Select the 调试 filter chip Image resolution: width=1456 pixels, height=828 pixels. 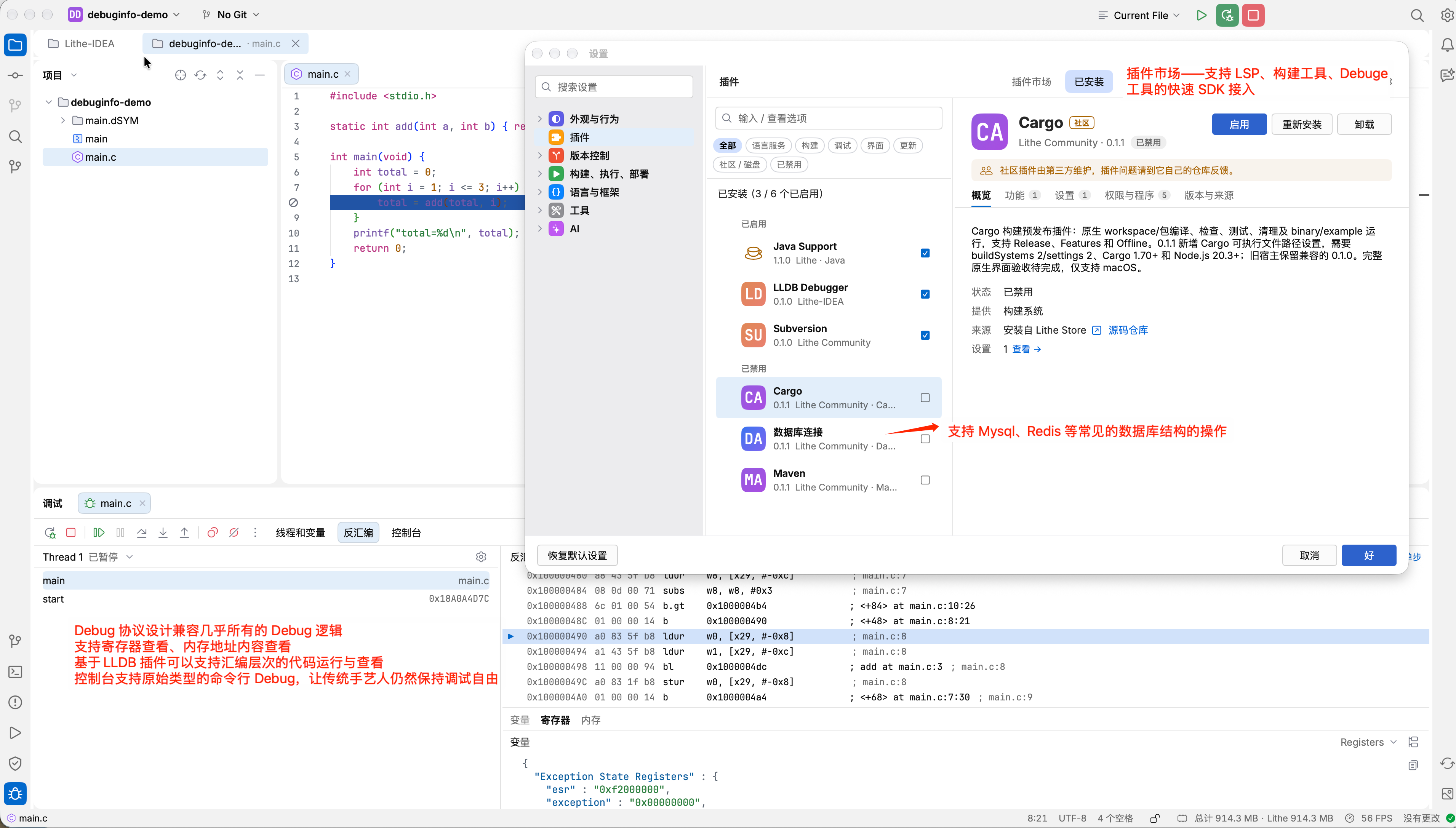842,145
